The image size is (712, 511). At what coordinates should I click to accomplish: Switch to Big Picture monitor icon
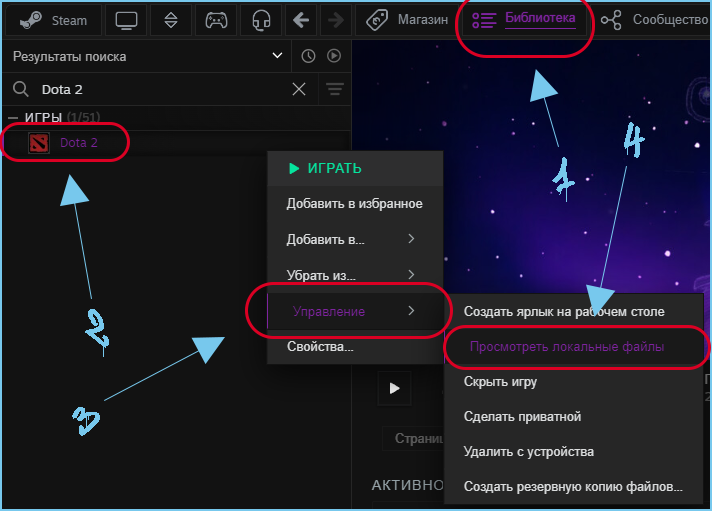coord(126,20)
